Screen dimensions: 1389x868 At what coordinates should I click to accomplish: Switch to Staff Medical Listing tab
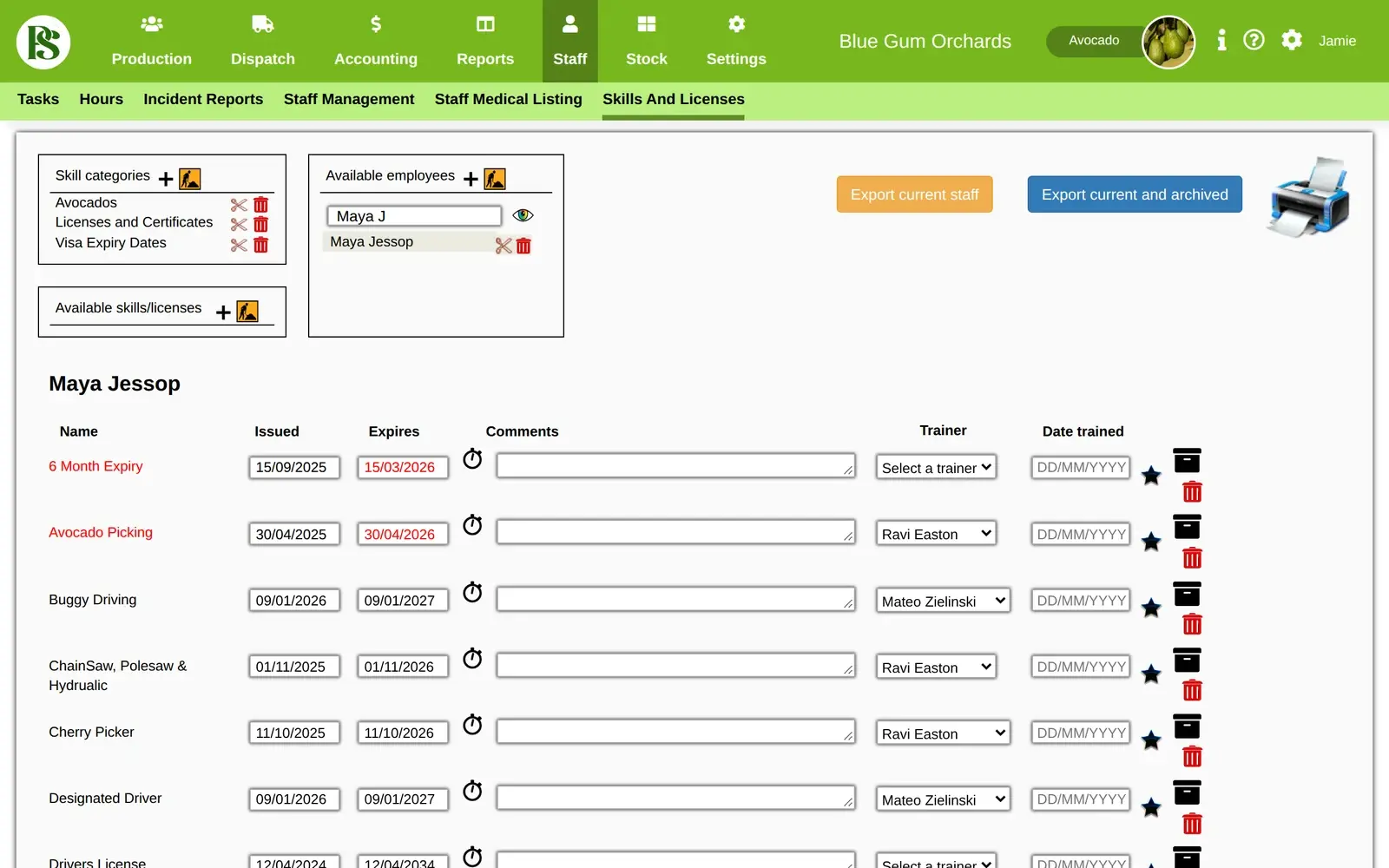tap(509, 99)
